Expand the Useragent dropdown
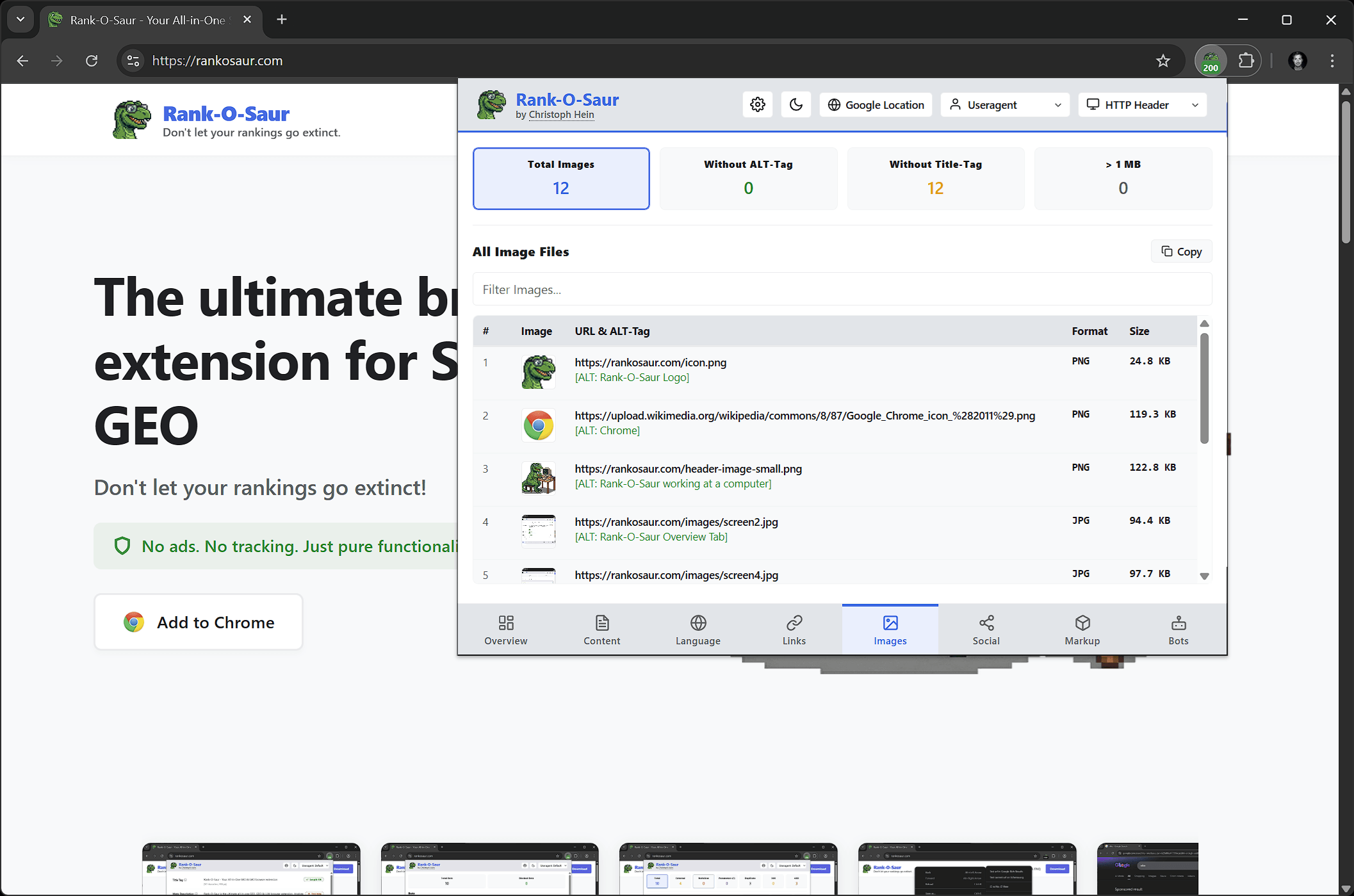Viewport: 1354px width, 896px height. point(1005,105)
